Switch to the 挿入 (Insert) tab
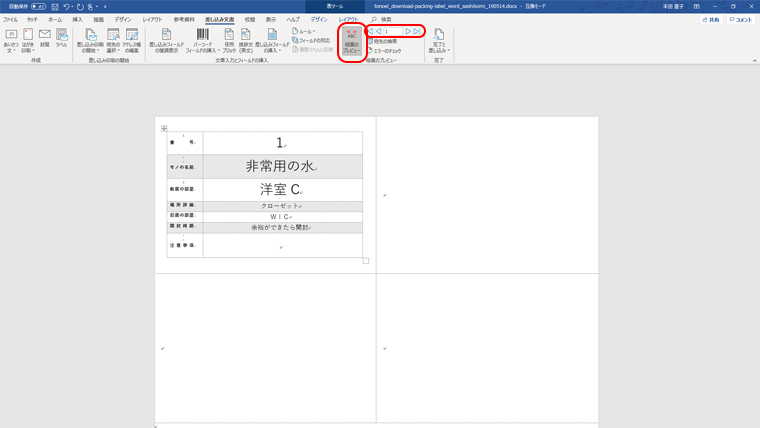The height and width of the screenshot is (428, 760). [x=77, y=19]
